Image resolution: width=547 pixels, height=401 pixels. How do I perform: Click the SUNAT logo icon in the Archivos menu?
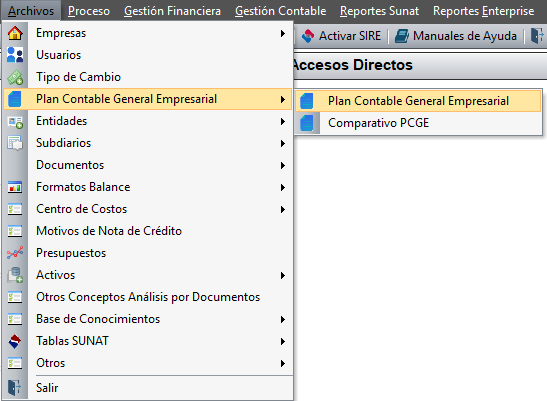click(15, 341)
